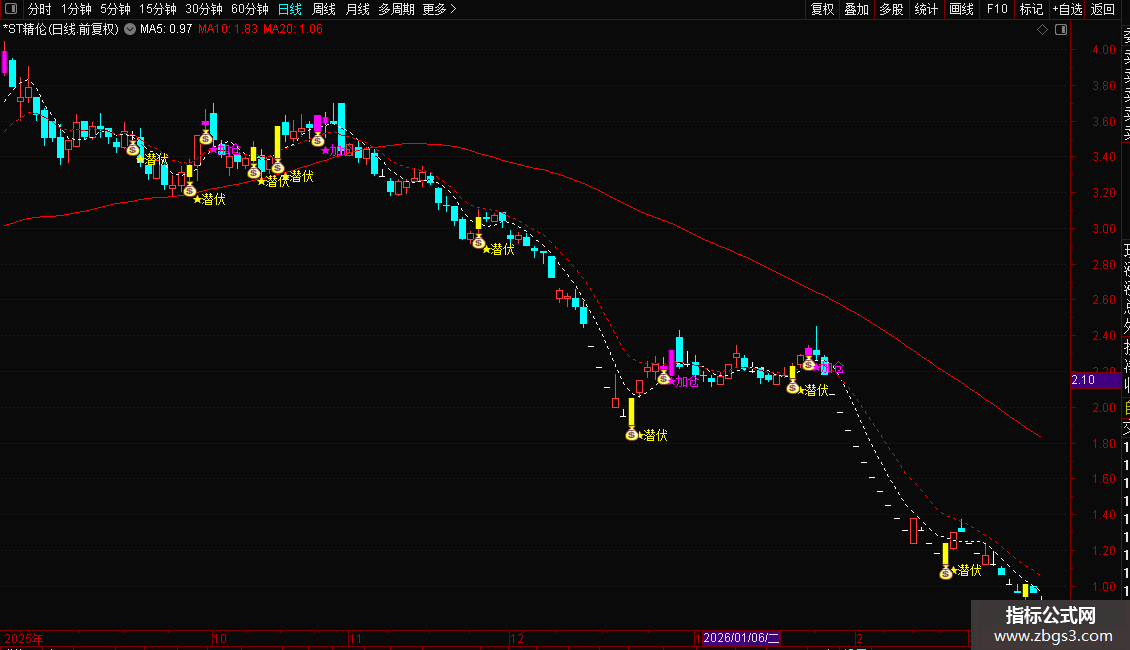The image size is (1130, 650).
Task: Click the *ST精伦(日线.前复权) title
Action: pos(61,30)
